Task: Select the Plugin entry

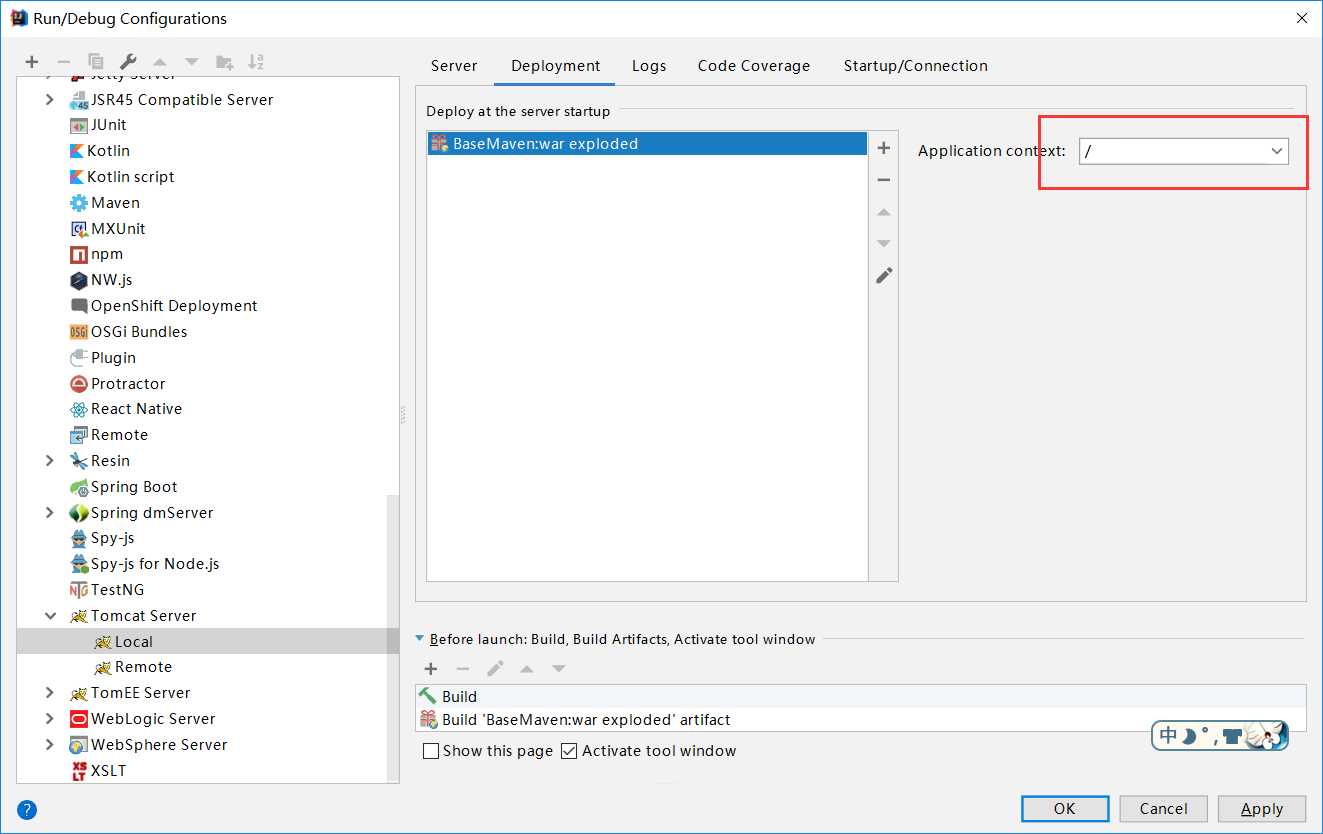Action: point(102,358)
